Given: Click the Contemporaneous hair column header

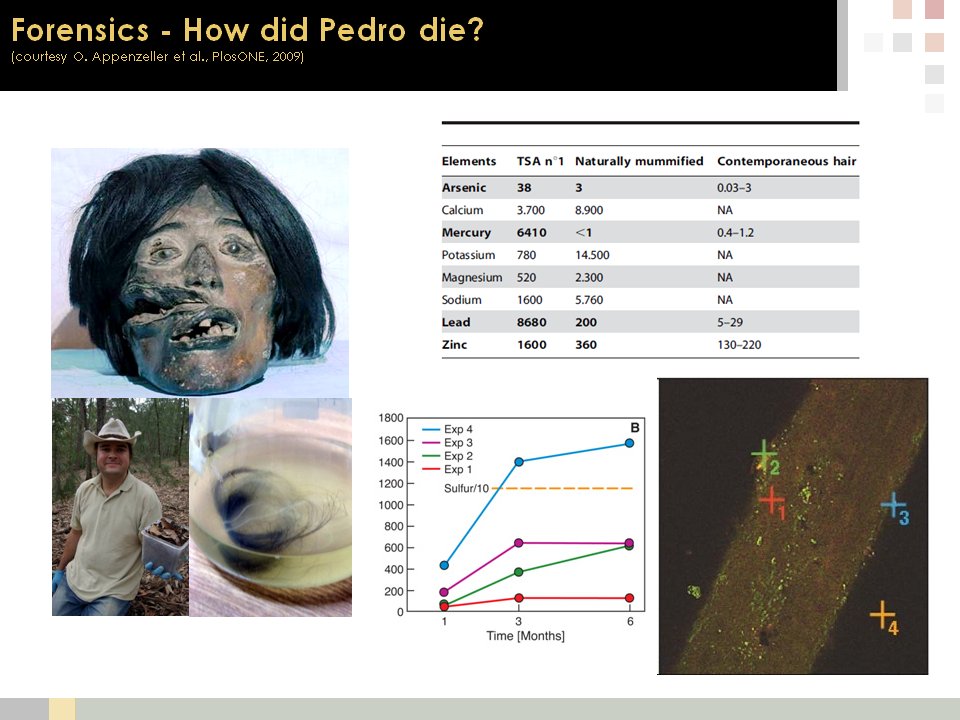Looking at the screenshot, I should [786, 161].
